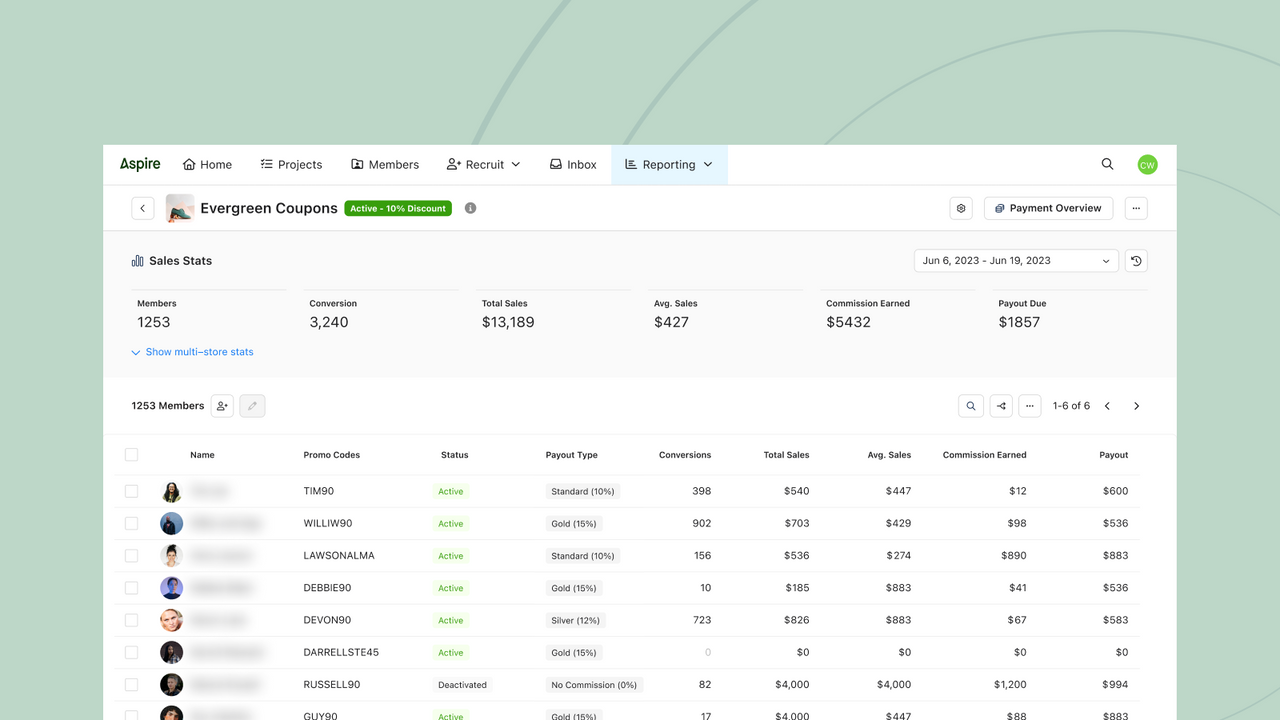This screenshot has width=1280, height=720.
Task: Click the global search icon in top bar
Action: coord(1107,164)
